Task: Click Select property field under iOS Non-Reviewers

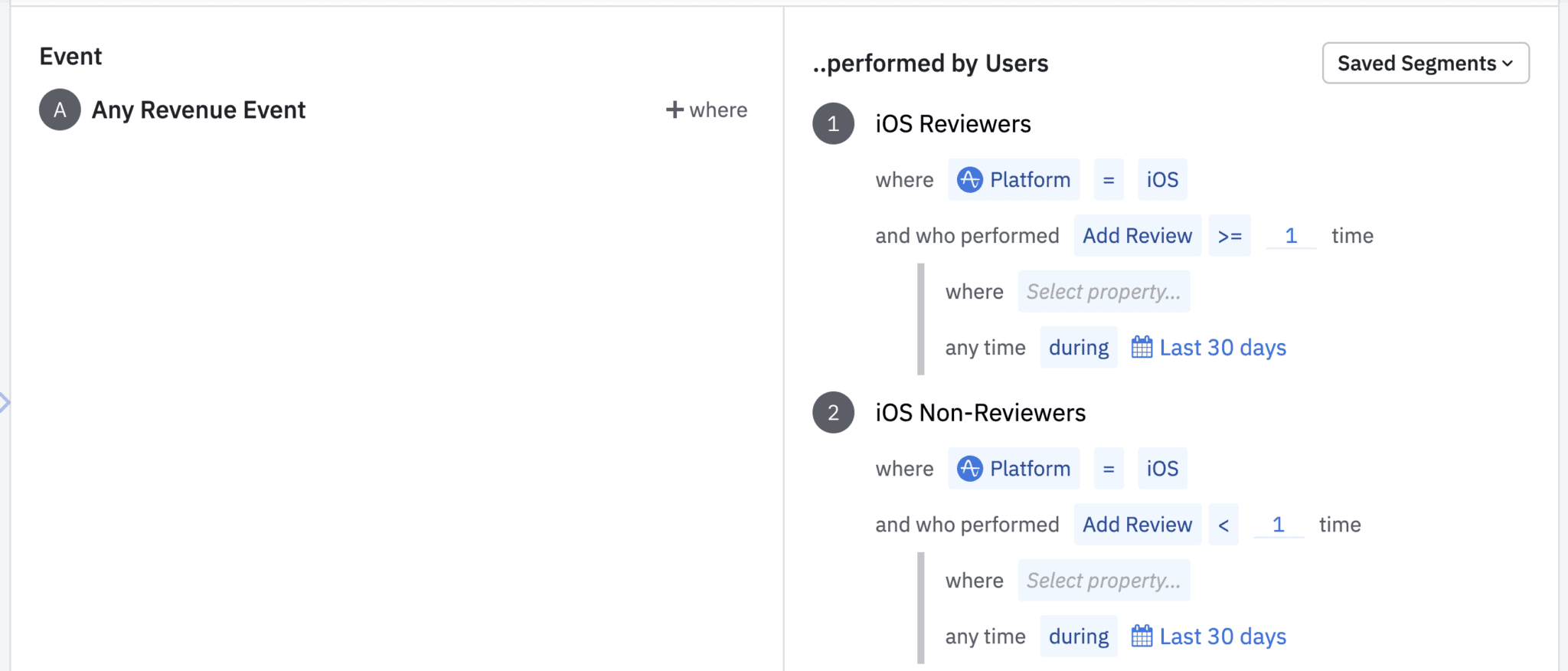Action: click(1103, 581)
